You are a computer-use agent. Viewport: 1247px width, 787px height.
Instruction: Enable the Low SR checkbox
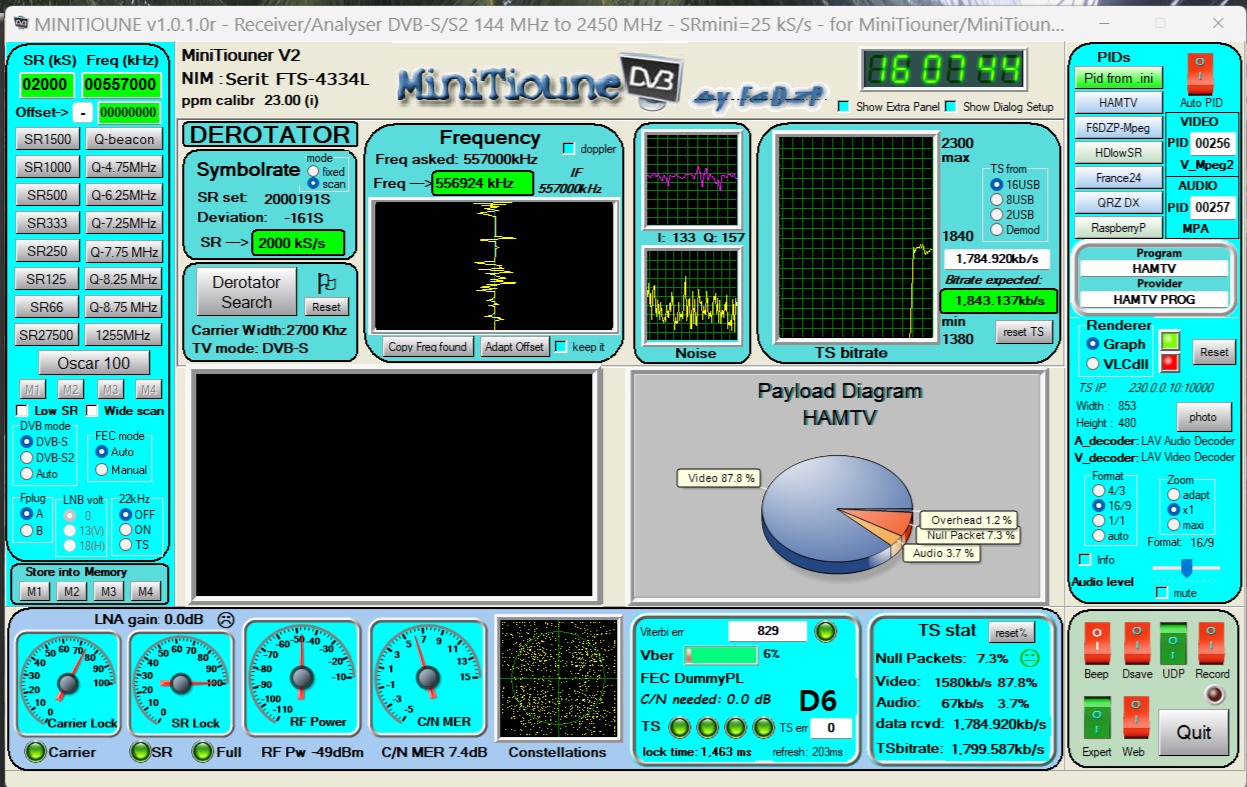(x=23, y=411)
